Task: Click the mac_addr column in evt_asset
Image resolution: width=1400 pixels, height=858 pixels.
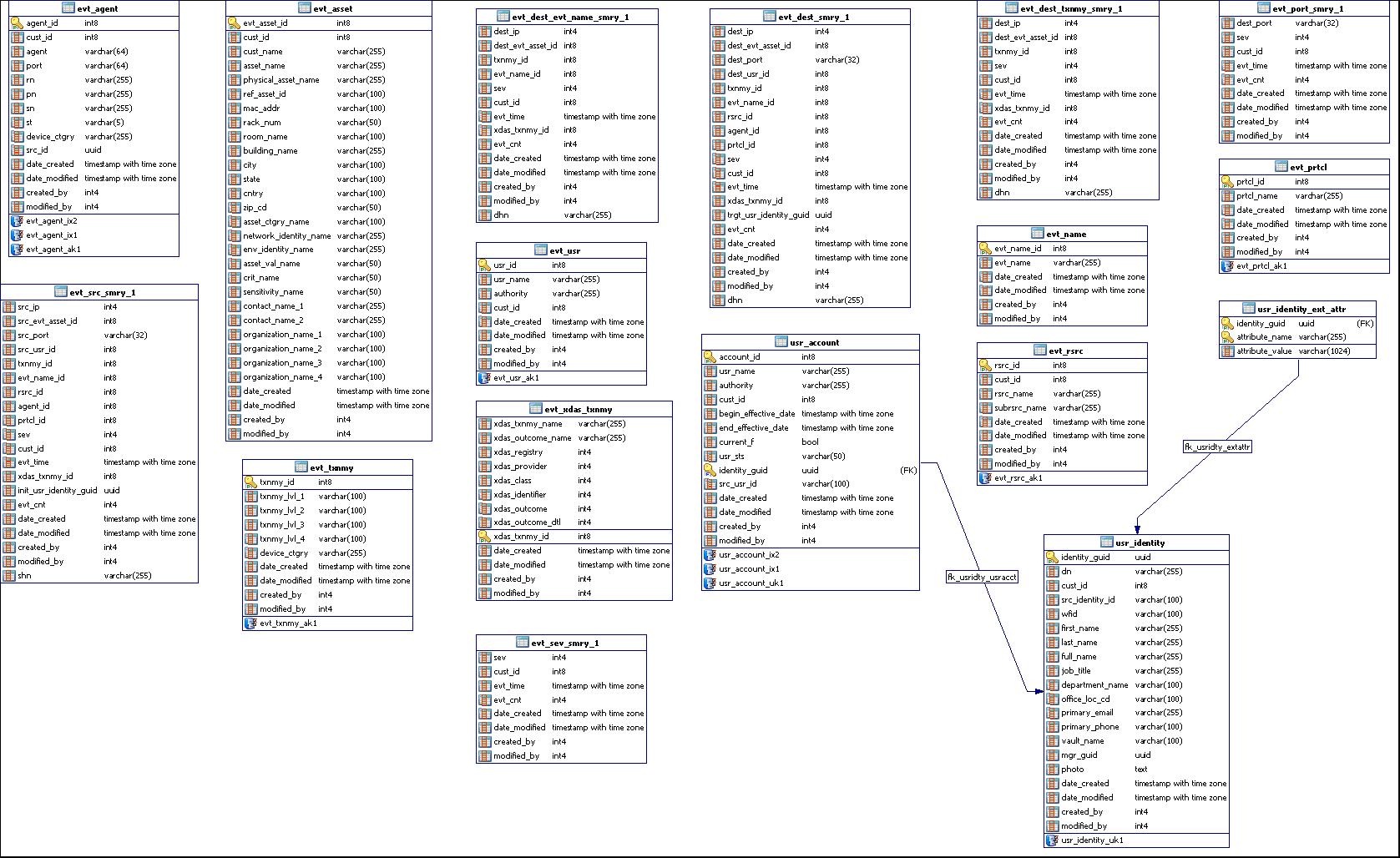Action: click(x=261, y=109)
